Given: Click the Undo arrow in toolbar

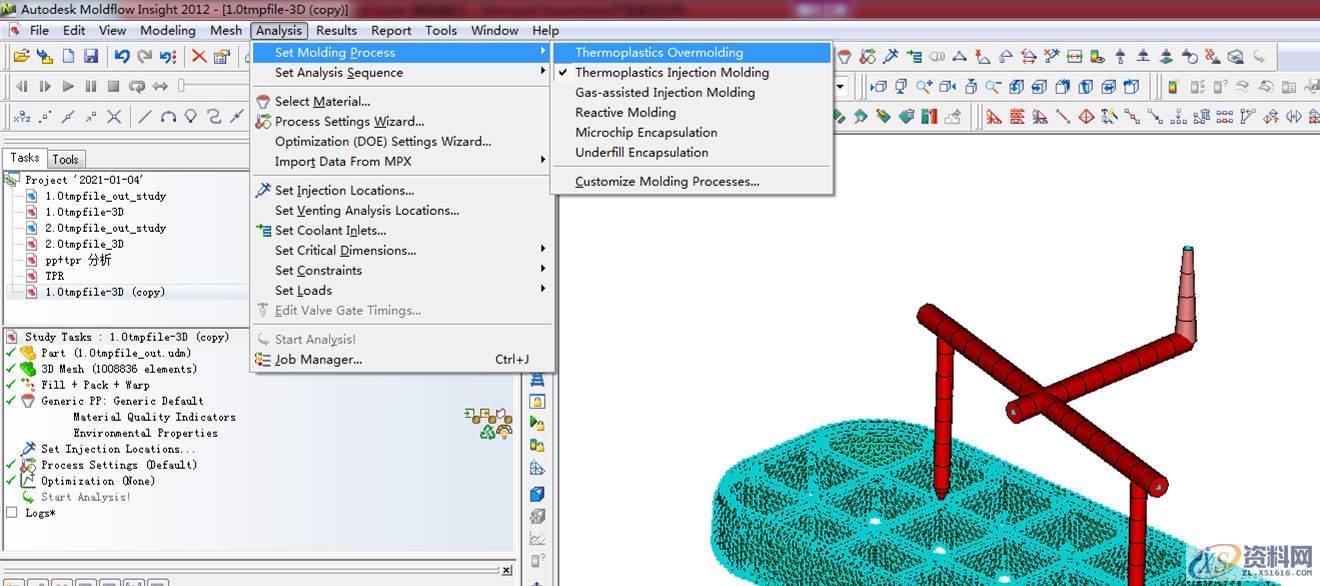Looking at the screenshot, I should pyautogui.click(x=122, y=57).
